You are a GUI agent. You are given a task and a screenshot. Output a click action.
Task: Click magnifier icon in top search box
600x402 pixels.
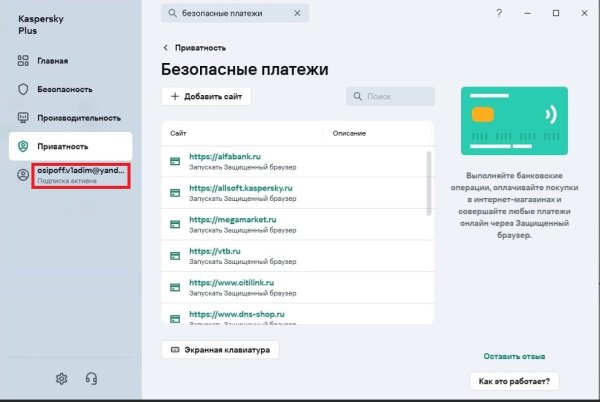[173, 13]
